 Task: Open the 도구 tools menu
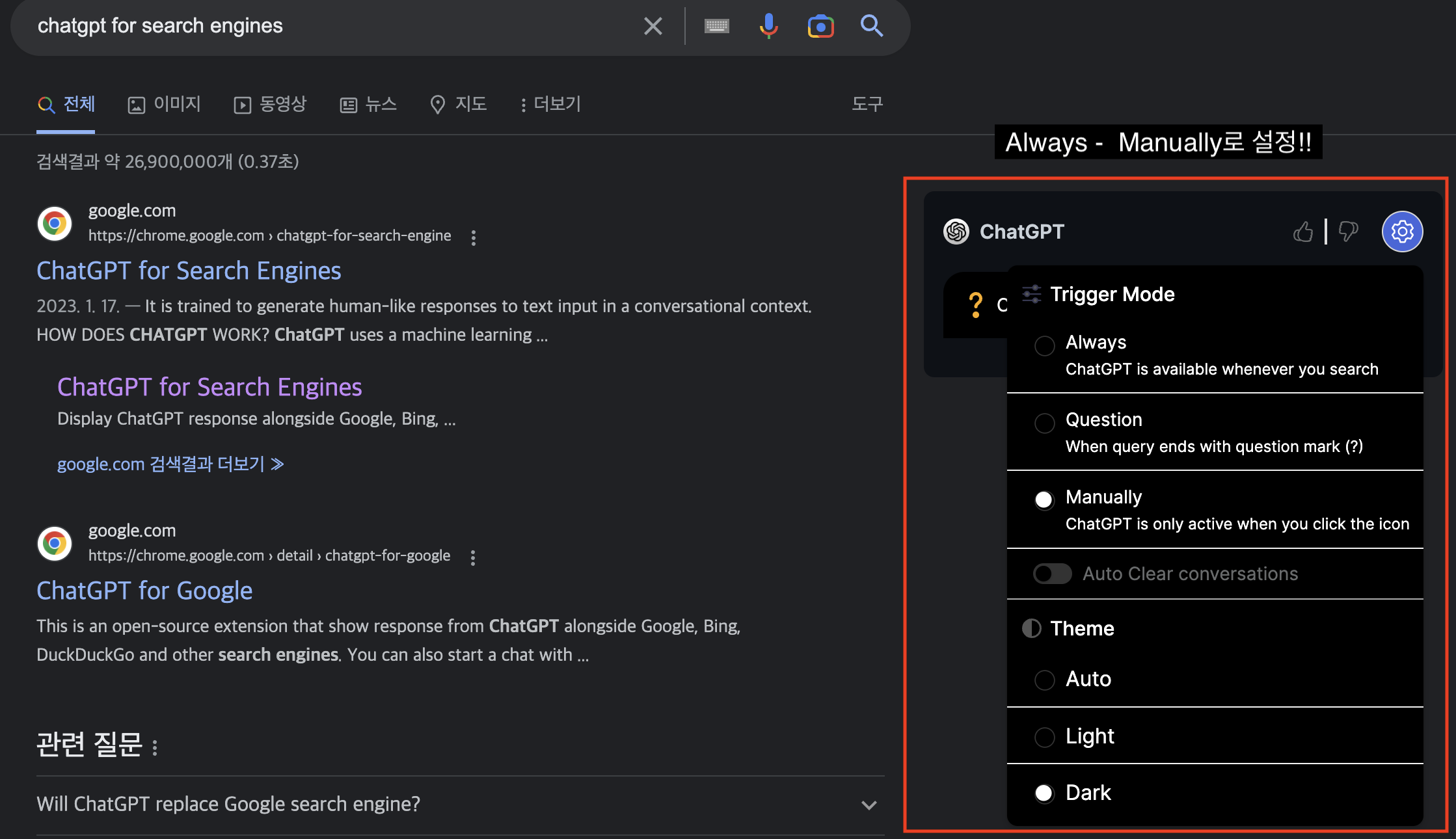867,104
